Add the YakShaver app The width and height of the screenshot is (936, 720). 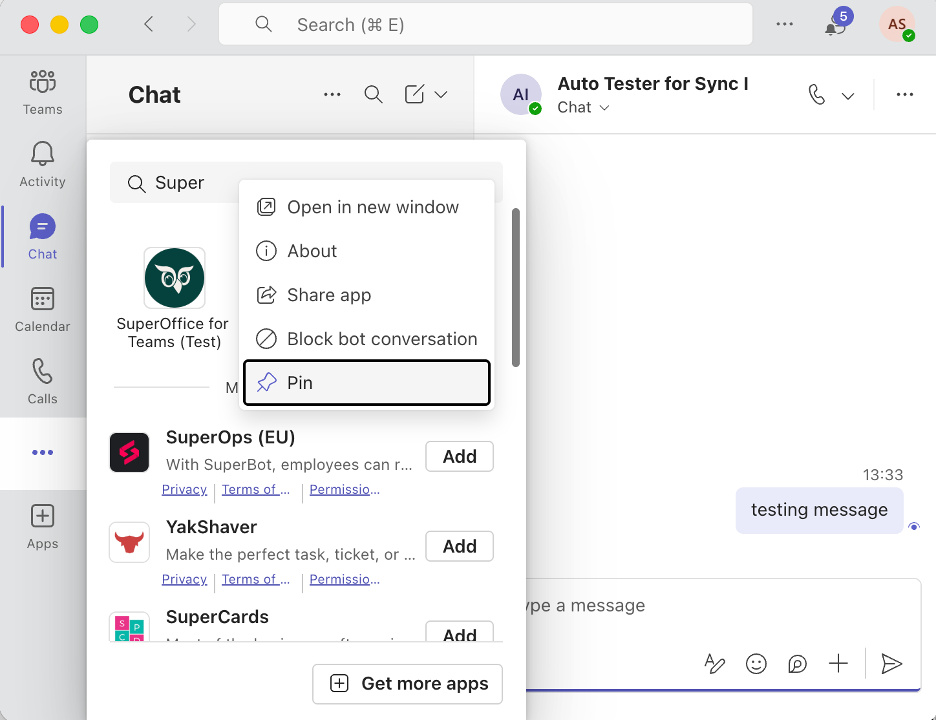click(459, 546)
